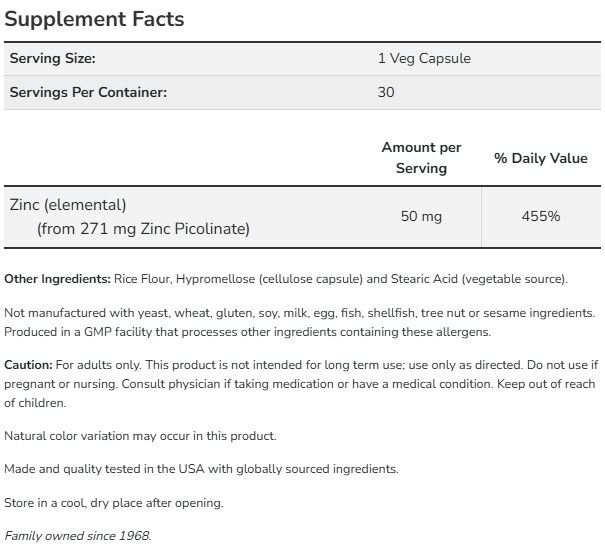Select the Other Ingredients bold label
Image resolution: width=605 pixels, height=551 pixels.
pyautogui.click(x=57, y=279)
